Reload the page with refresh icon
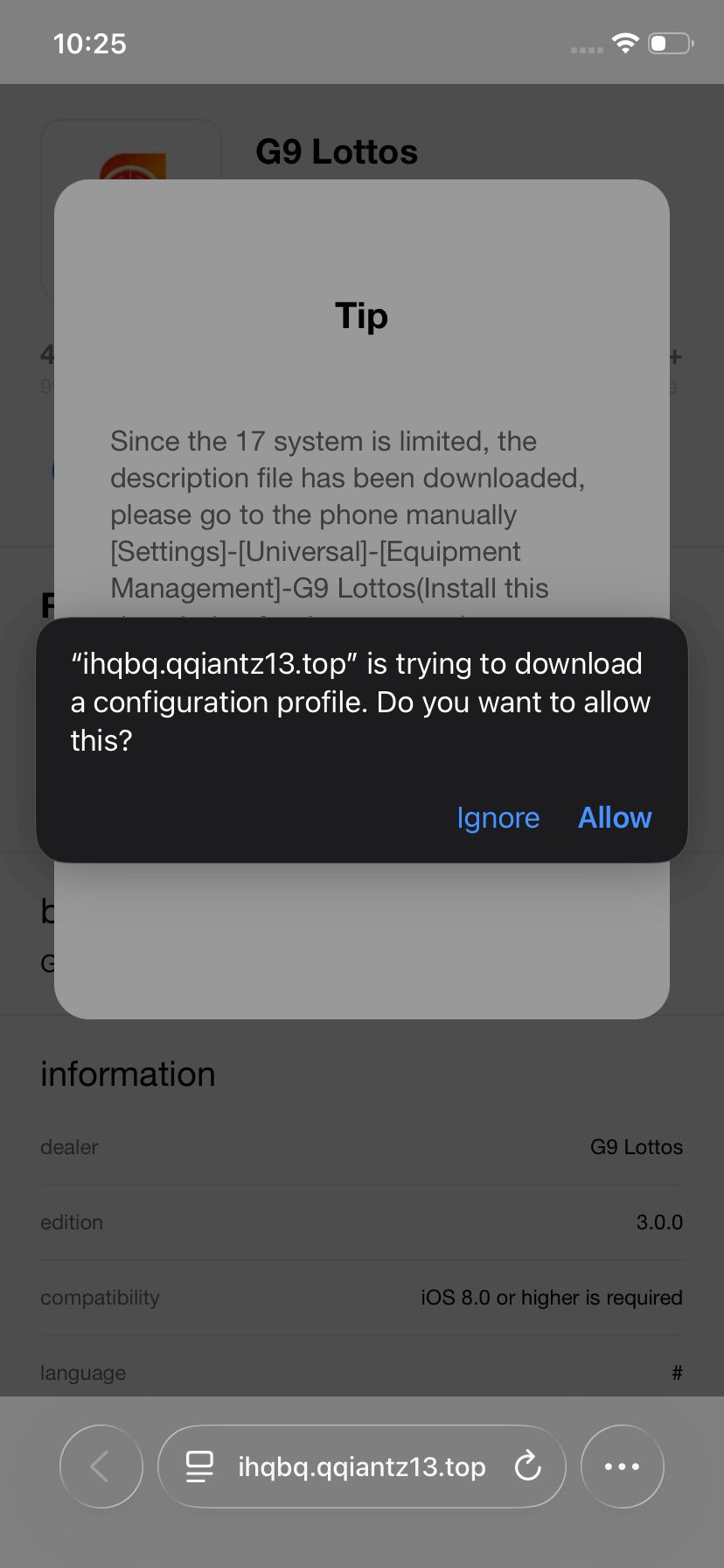The image size is (724, 1568). point(528,1466)
